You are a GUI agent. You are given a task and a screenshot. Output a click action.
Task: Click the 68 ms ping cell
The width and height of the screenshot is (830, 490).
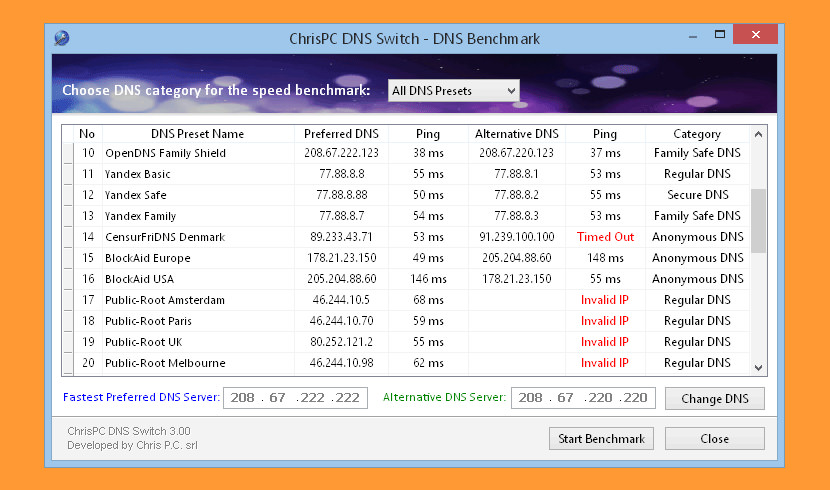coord(428,300)
